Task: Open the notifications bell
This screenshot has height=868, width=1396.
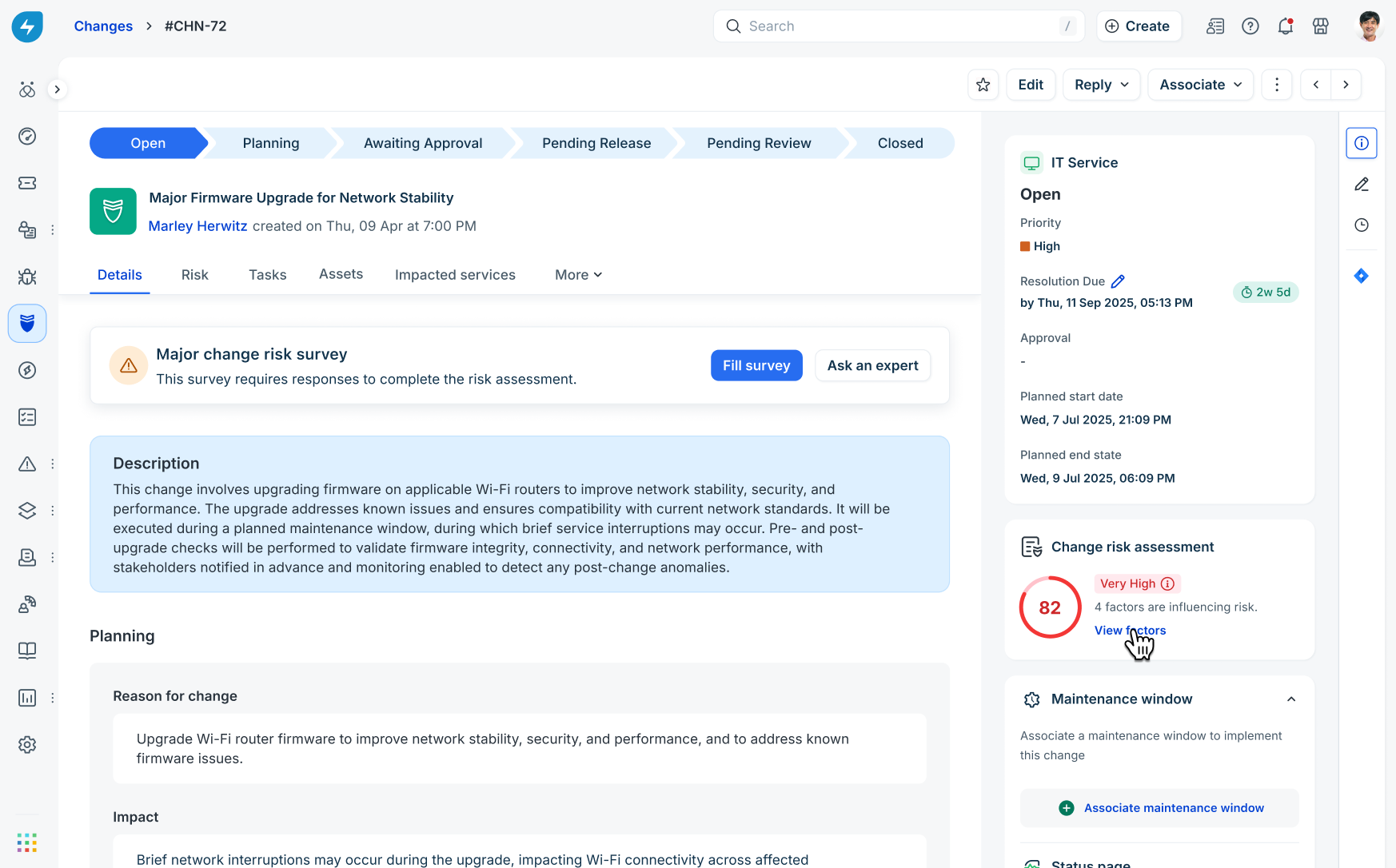Action: tap(1286, 26)
